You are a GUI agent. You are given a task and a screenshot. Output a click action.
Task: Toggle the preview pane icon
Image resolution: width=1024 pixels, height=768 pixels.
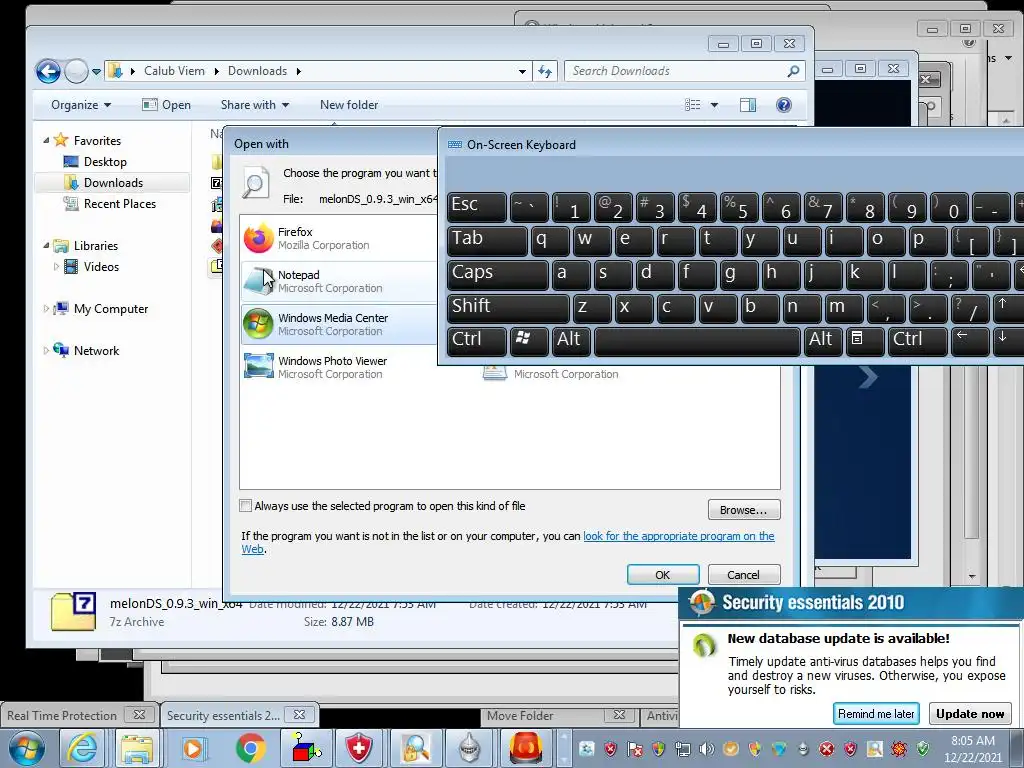[748, 105]
